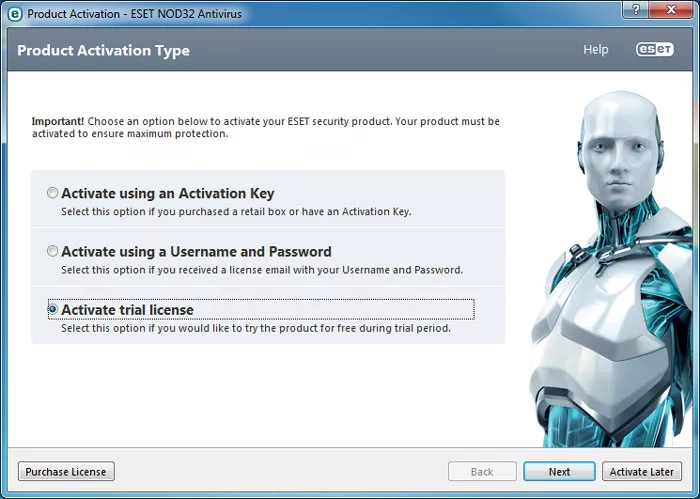700x499 pixels.
Task: Click the question mark help button in title bar
Action: tap(636, 9)
